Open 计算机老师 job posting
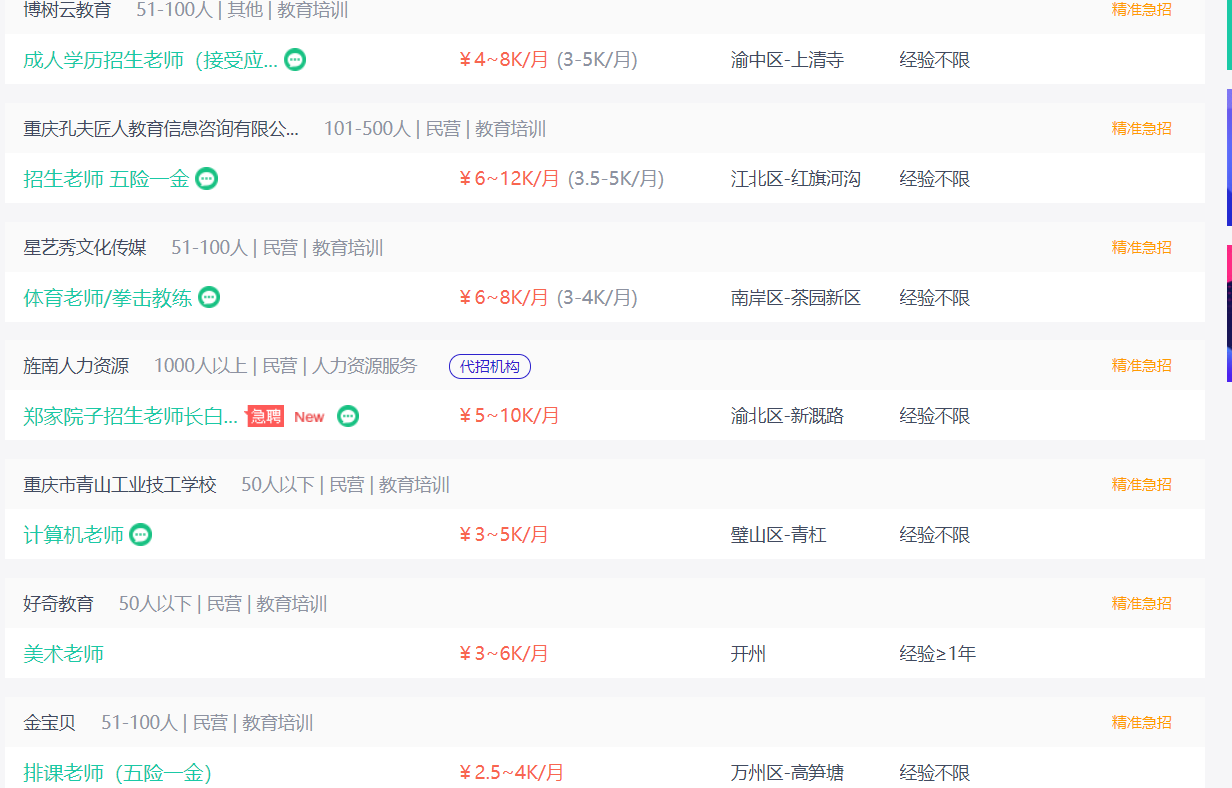 [74, 535]
